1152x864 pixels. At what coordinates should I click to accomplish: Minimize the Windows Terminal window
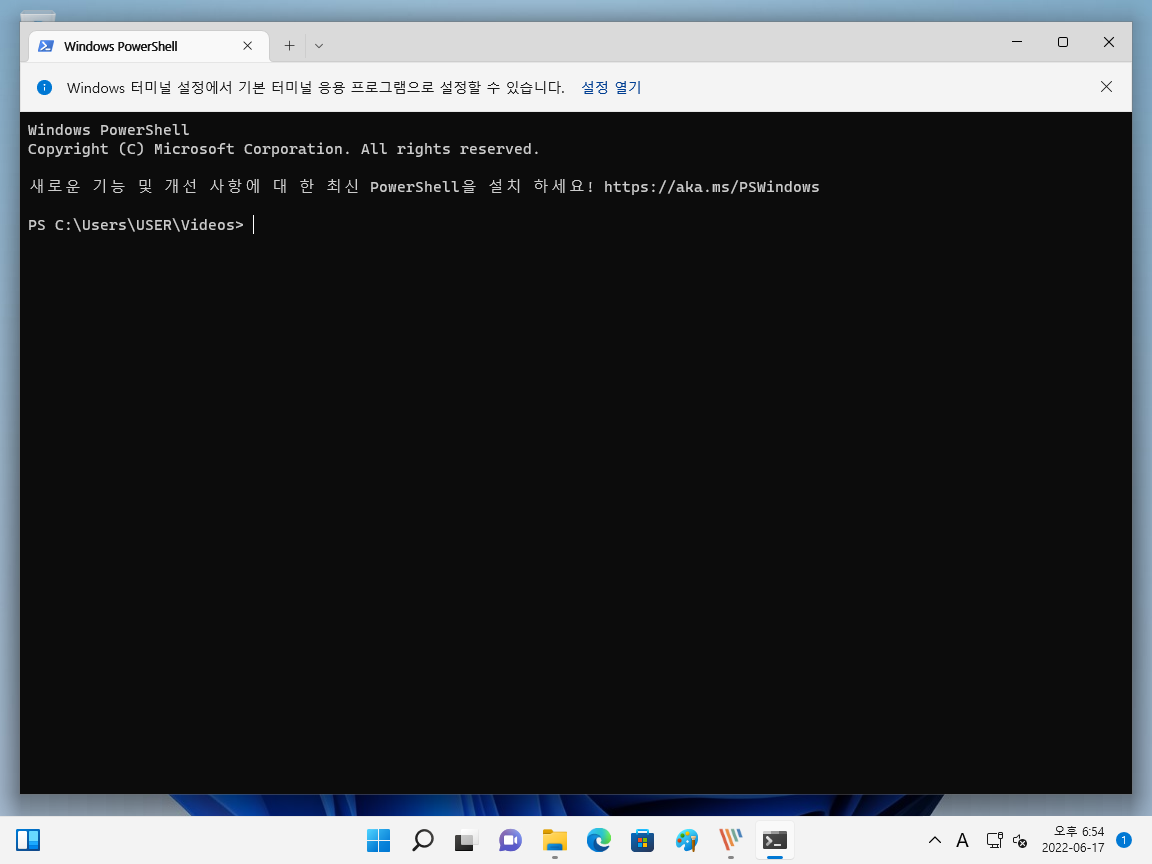[1017, 42]
